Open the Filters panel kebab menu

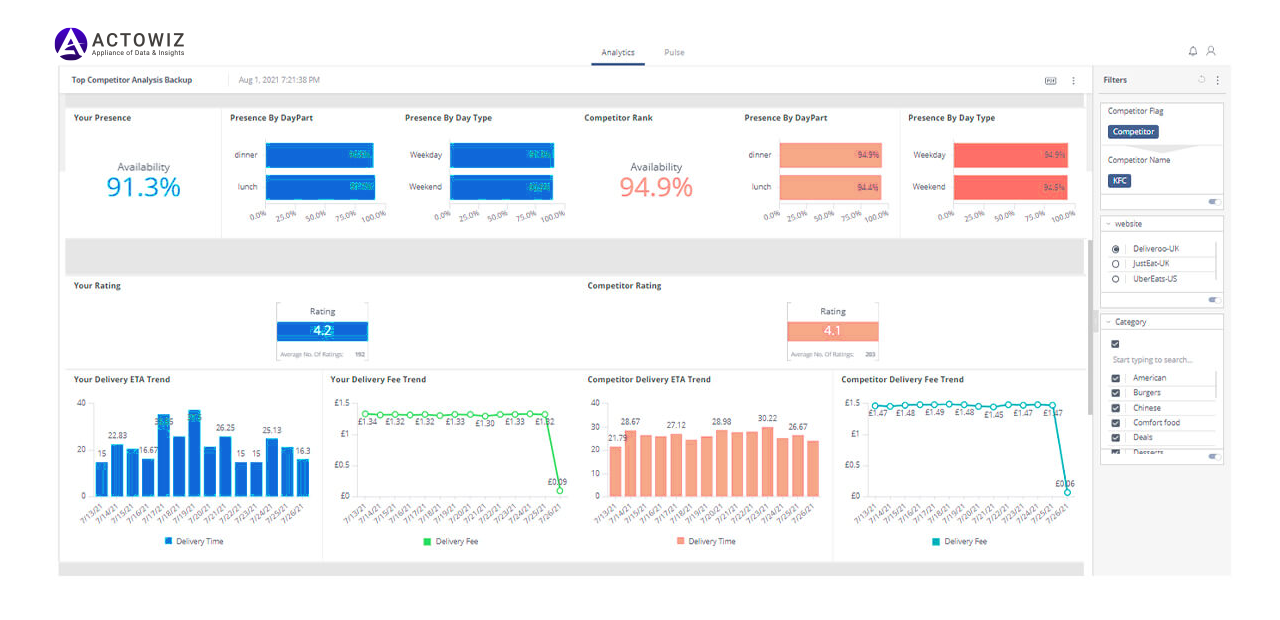point(1217,80)
